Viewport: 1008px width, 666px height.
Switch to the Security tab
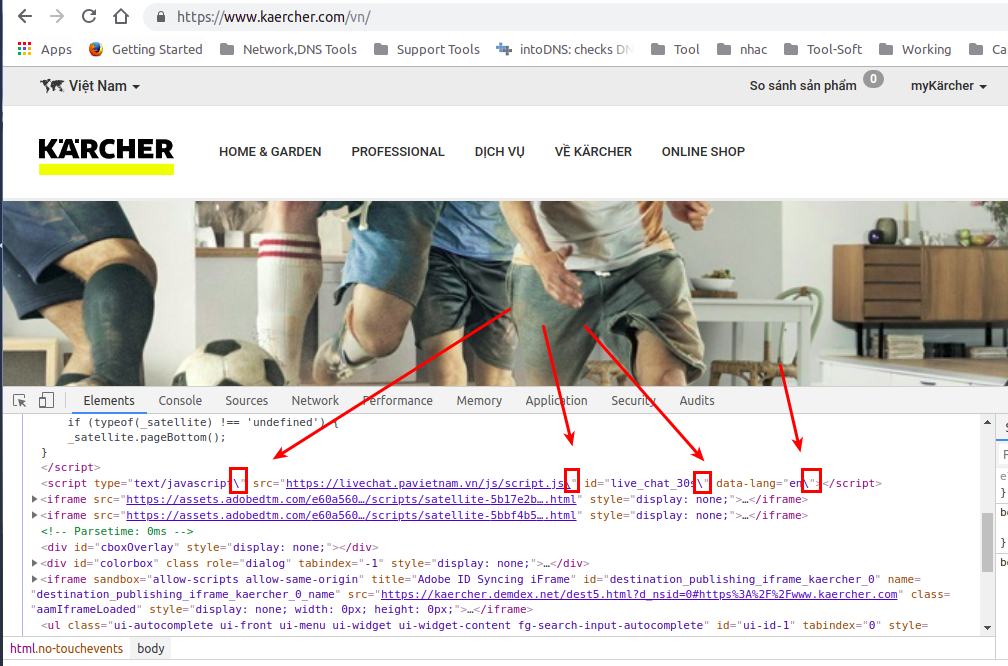[633, 400]
